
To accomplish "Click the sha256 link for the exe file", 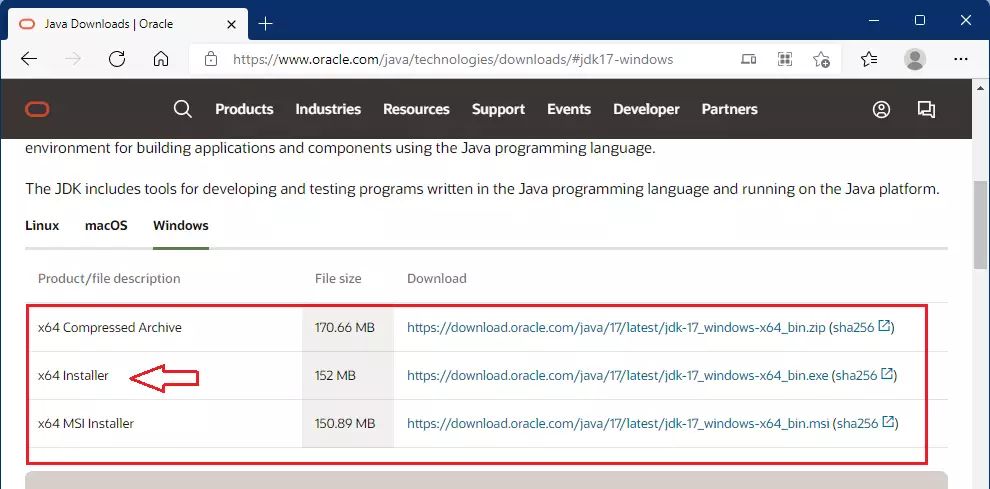I will 856,376.
